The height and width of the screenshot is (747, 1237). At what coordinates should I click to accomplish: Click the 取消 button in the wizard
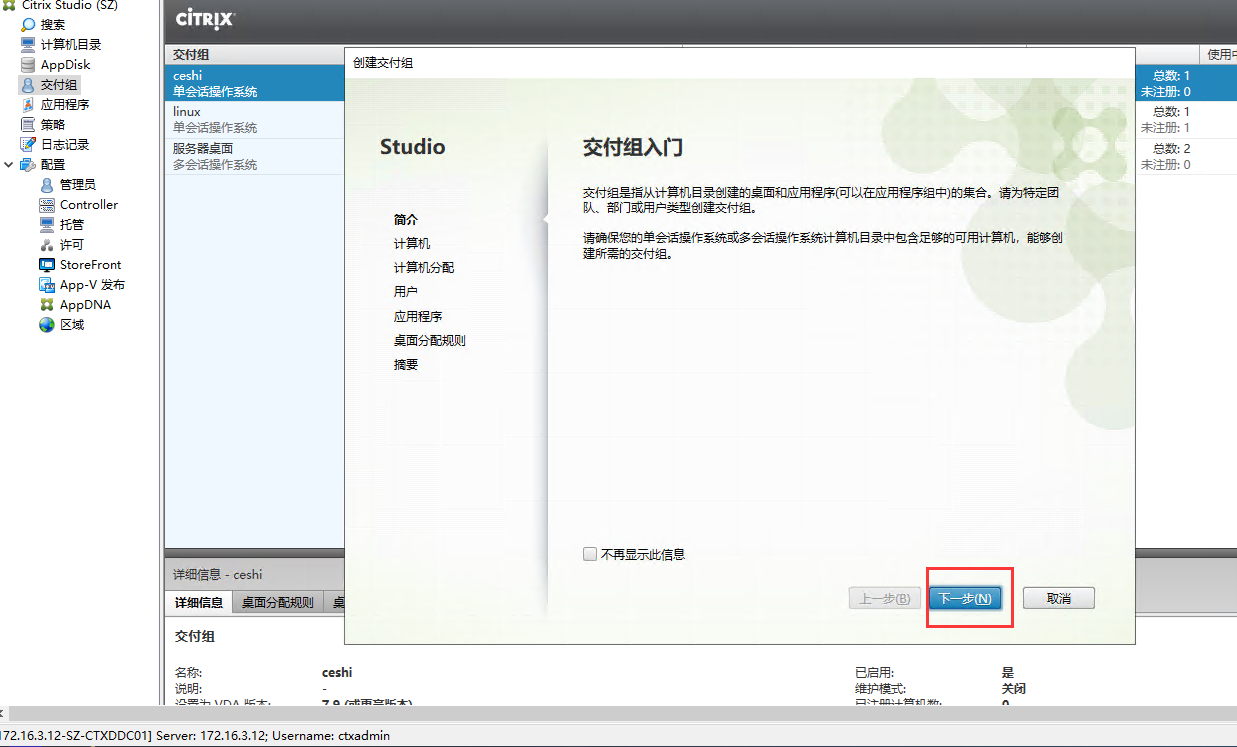(1058, 597)
